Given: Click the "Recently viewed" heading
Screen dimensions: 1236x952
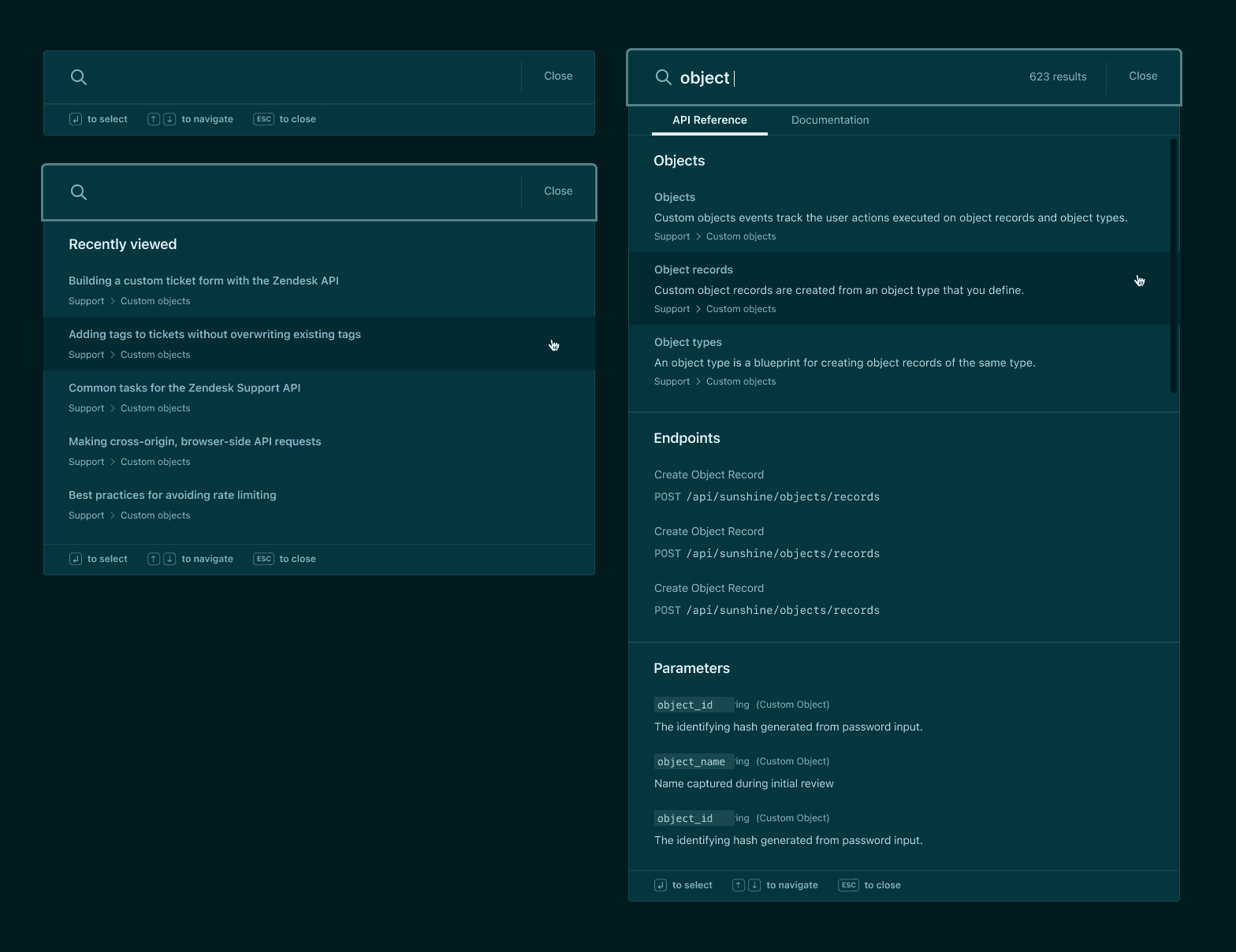Looking at the screenshot, I should coord(123,244).
